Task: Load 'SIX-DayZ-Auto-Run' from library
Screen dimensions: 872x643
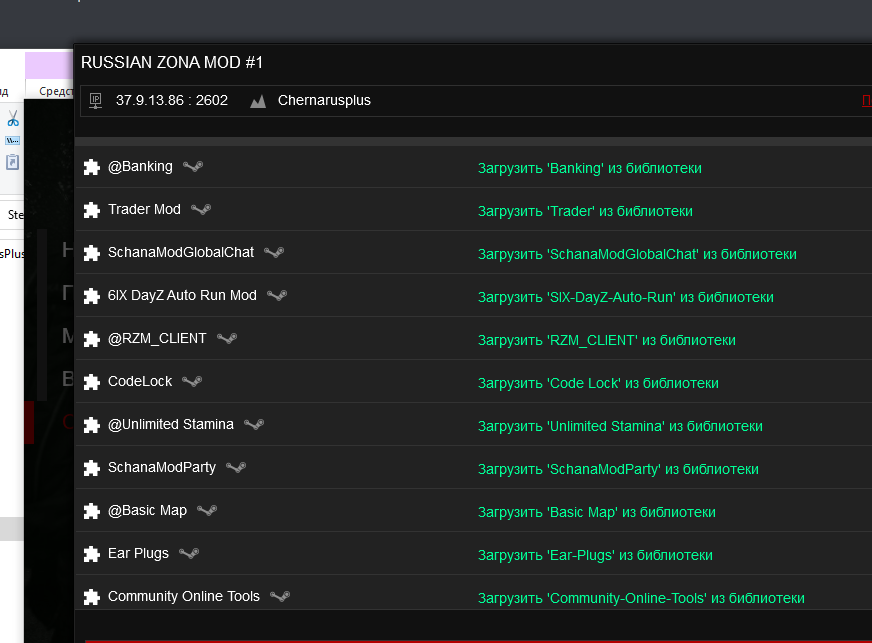Action: pos(626,297)
